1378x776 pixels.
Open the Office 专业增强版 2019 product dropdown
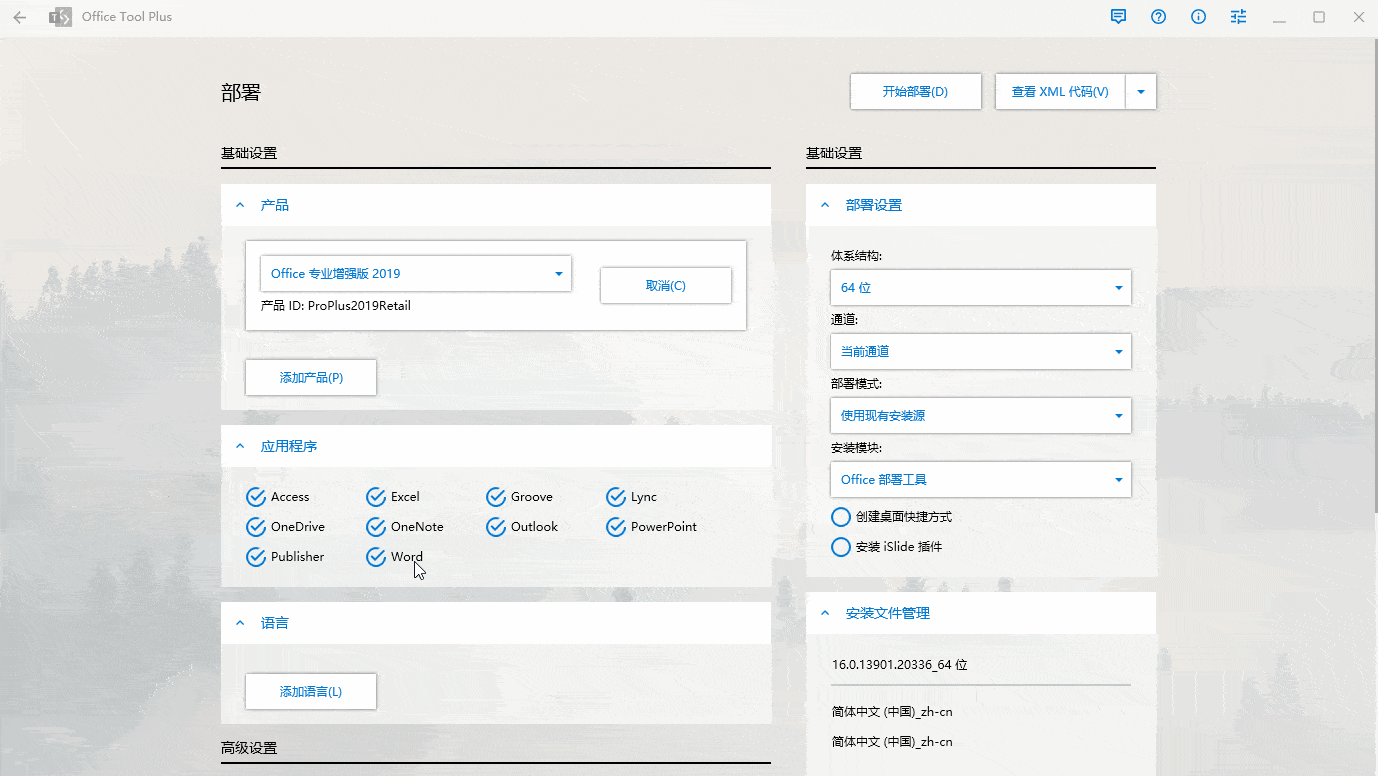(x=416, y=274)
